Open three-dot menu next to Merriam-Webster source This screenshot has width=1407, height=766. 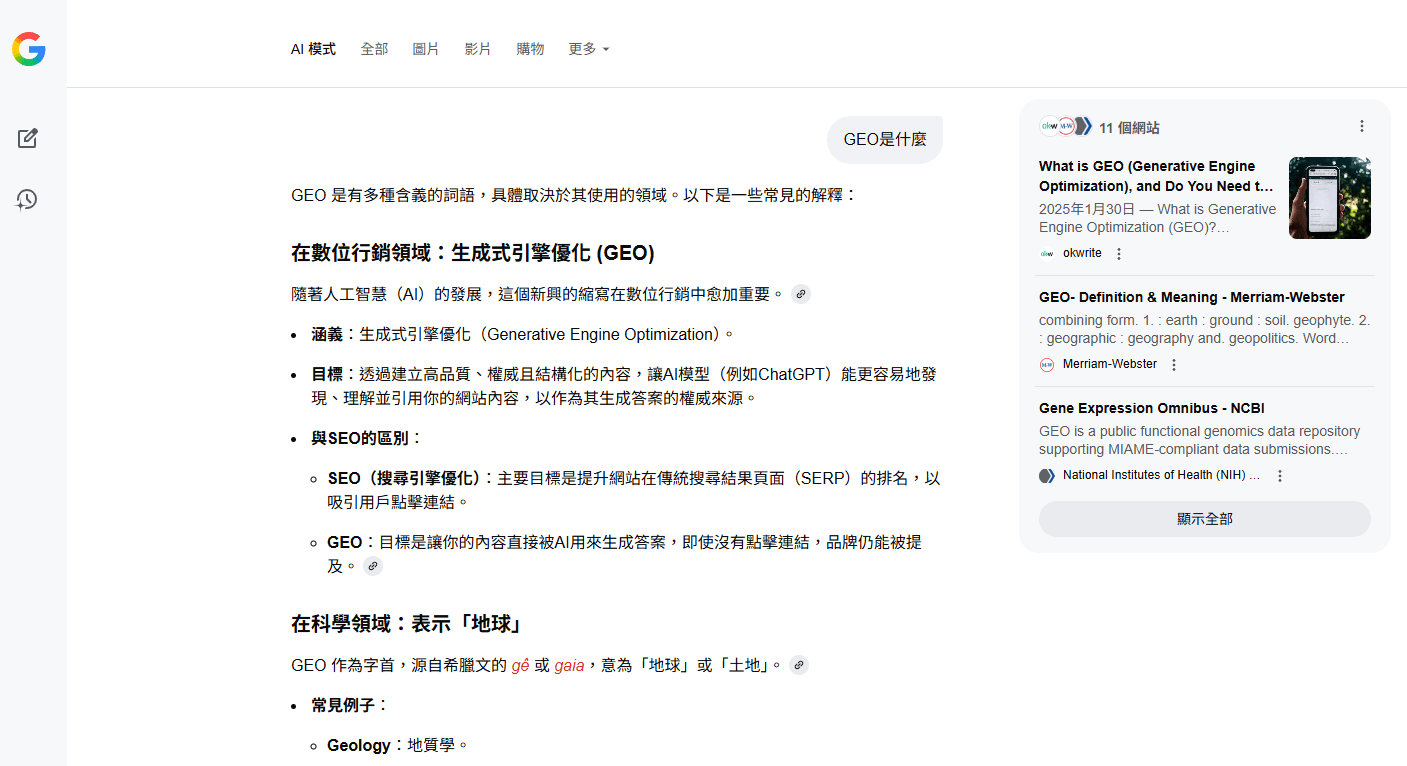(x=1174, y=365)
